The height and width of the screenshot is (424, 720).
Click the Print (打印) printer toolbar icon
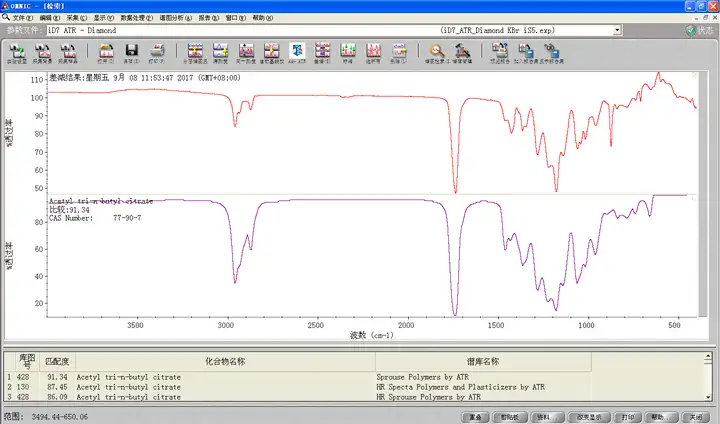click(x=157, y=53)
